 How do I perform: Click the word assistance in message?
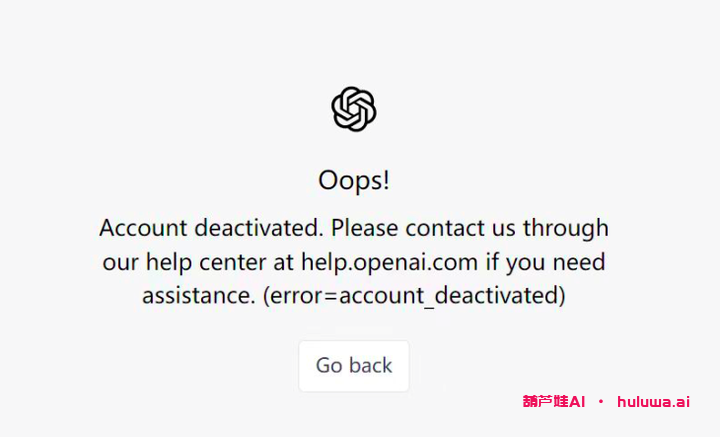pos(198,296)
